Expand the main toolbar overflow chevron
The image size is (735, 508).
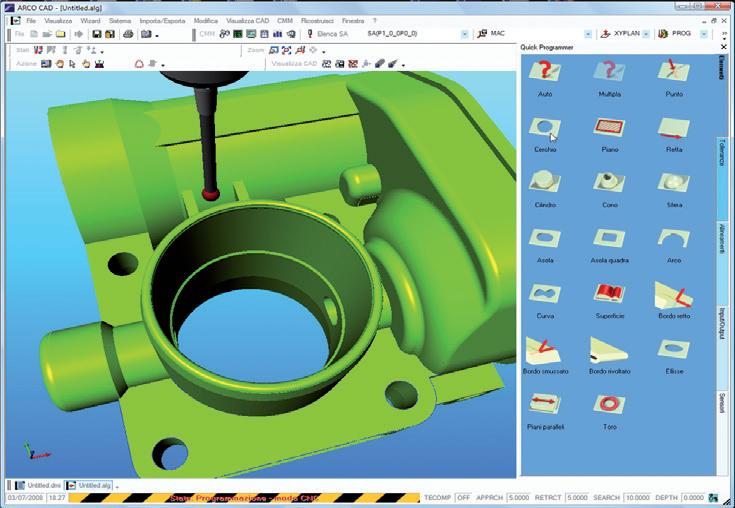point(723,34)
